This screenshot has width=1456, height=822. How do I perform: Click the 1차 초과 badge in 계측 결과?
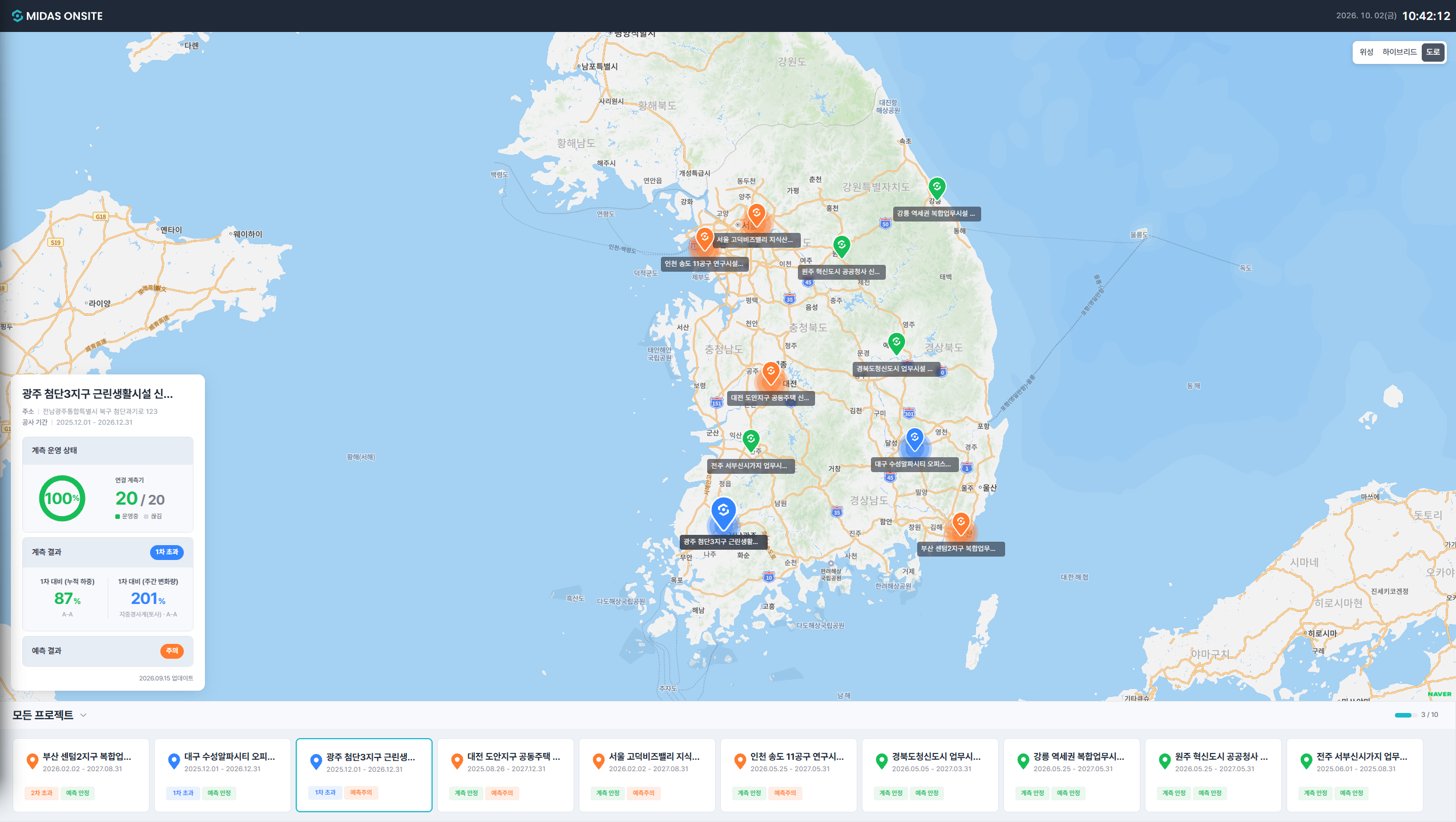(x=167, y=552)
